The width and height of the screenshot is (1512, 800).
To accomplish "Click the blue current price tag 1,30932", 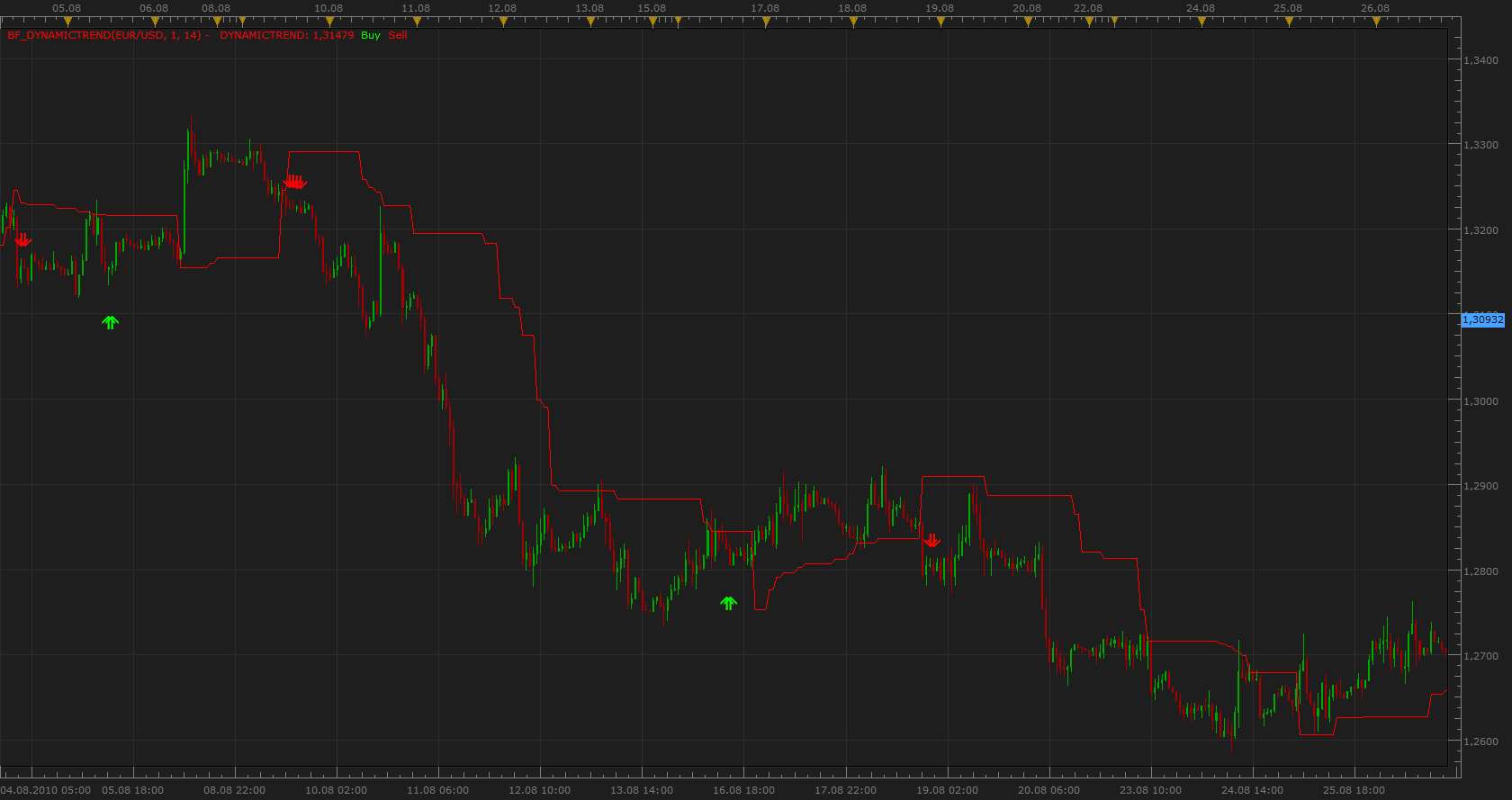I will [x=1483, y=319].
